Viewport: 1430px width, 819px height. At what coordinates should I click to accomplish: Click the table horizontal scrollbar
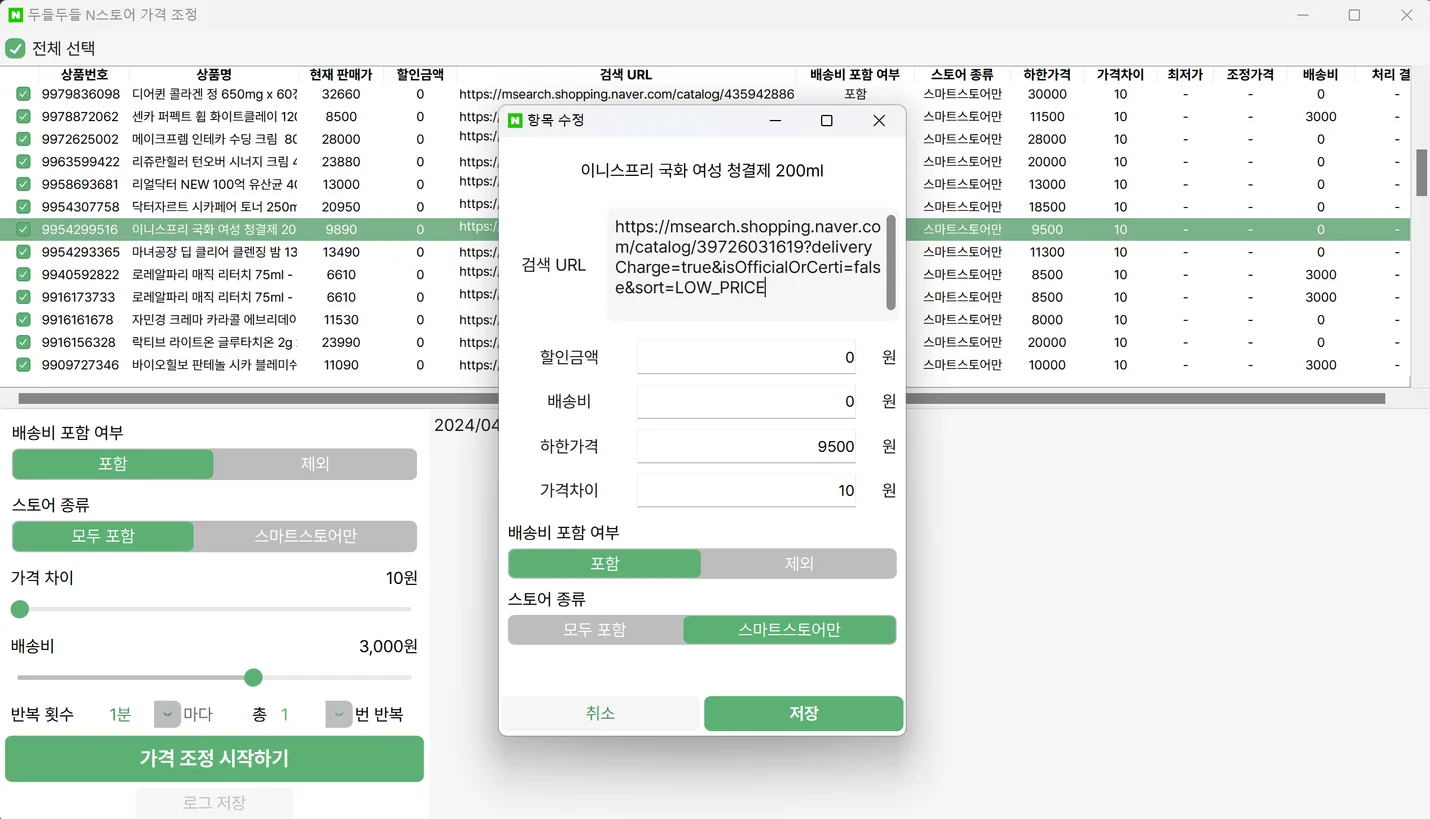tap(702, 398)
